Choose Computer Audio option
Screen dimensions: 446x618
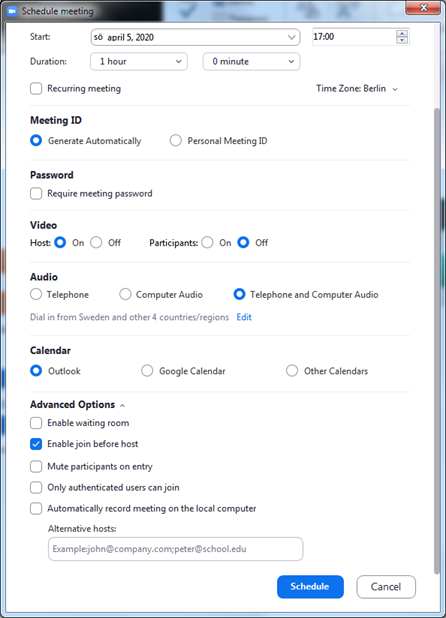click(125, 294)
